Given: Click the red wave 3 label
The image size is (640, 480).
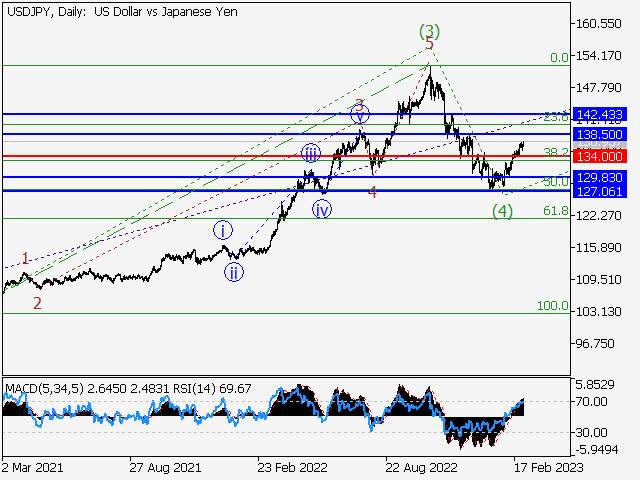Looking at the screenshot, I should (x=359, y=104).
